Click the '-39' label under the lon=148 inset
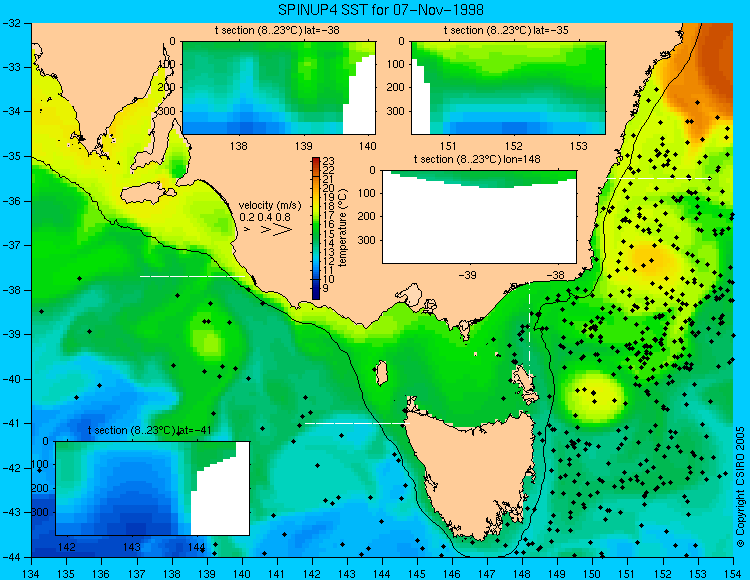Screen dimensions: 750x580 467,275
